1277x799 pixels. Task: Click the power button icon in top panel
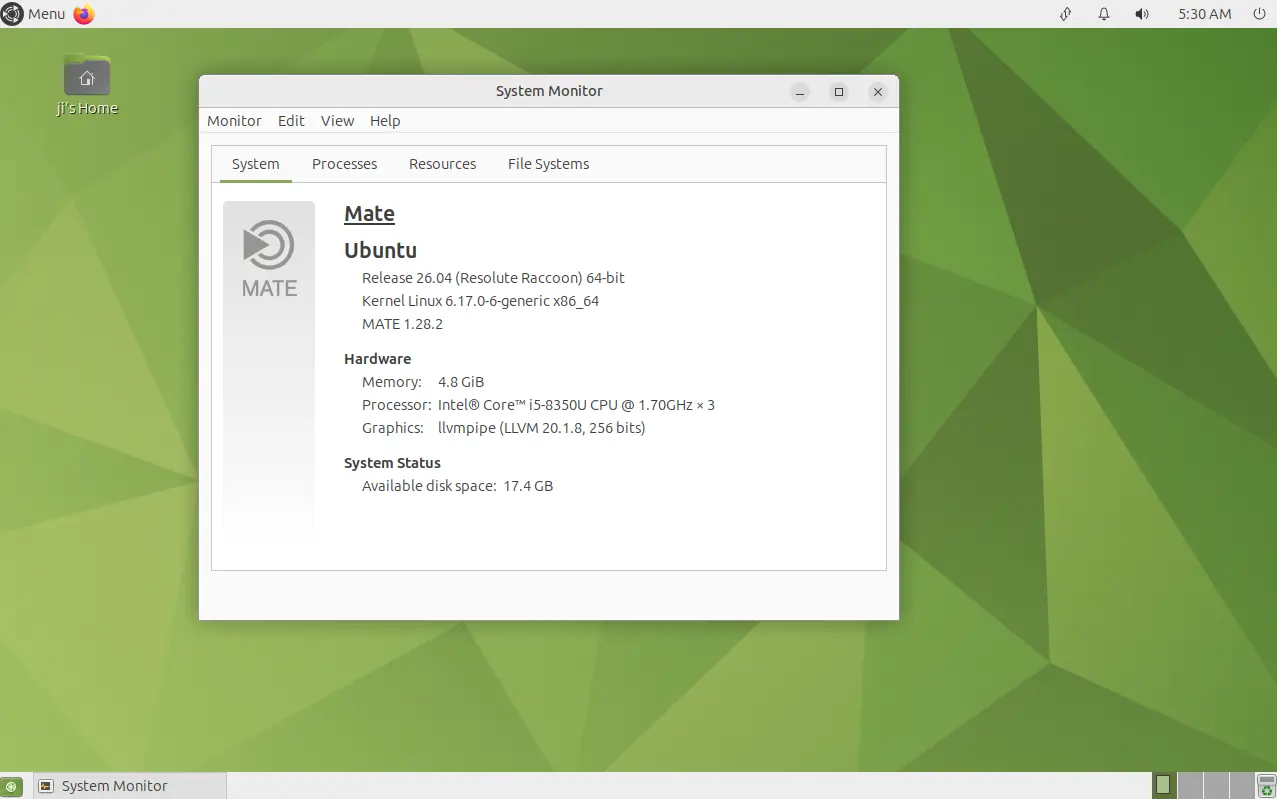tap(1259, 14)
